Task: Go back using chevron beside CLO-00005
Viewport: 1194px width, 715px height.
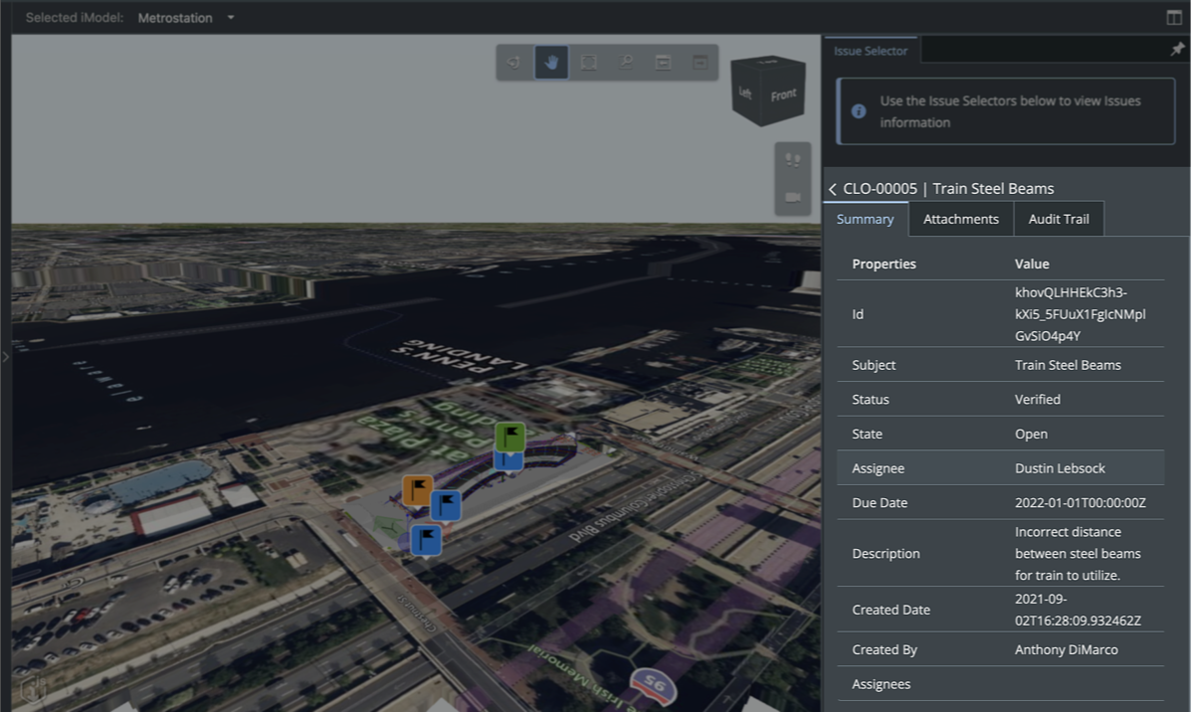Action: pyautogui.click(x=832, y=189)
